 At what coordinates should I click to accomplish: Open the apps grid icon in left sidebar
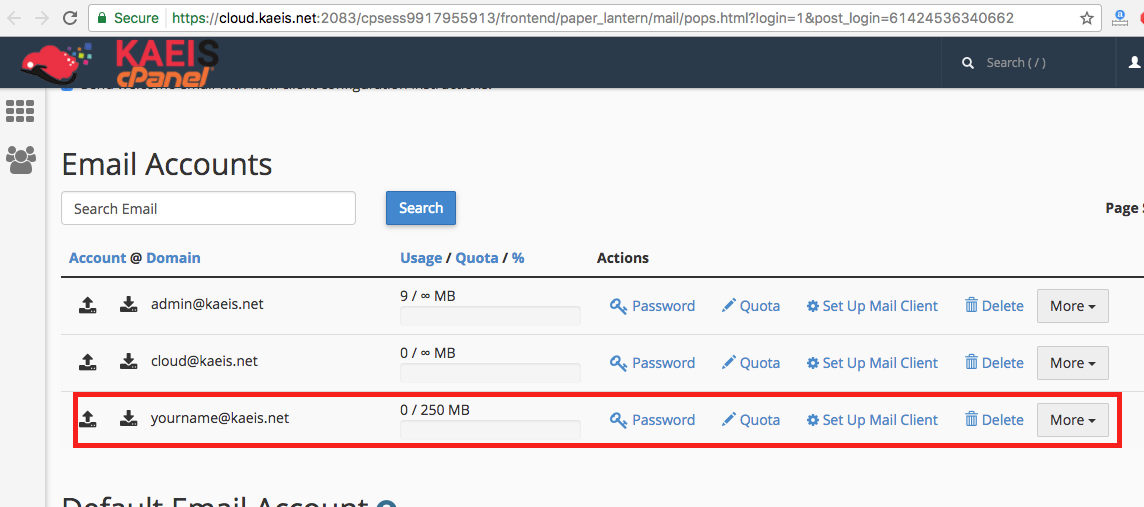click(20, 111)
